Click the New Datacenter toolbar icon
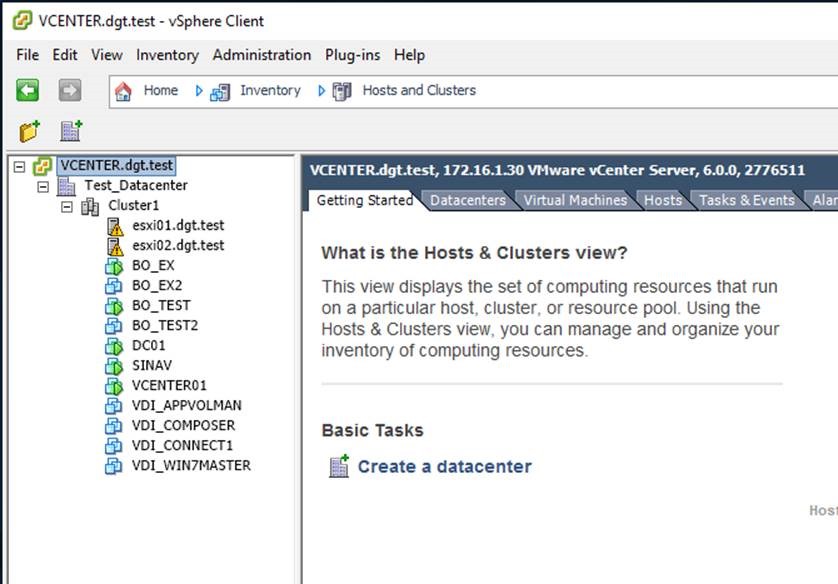Viewport: 838px width, 584px height. pos(71,131)
